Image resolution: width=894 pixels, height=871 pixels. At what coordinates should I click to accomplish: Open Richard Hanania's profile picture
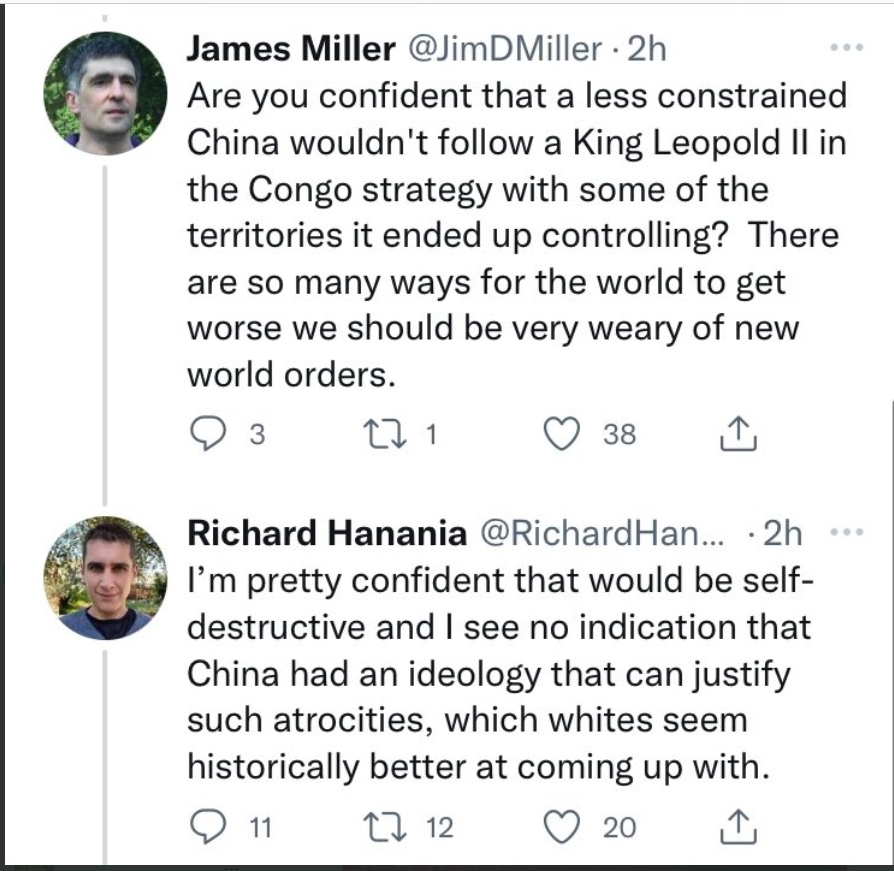105,578
